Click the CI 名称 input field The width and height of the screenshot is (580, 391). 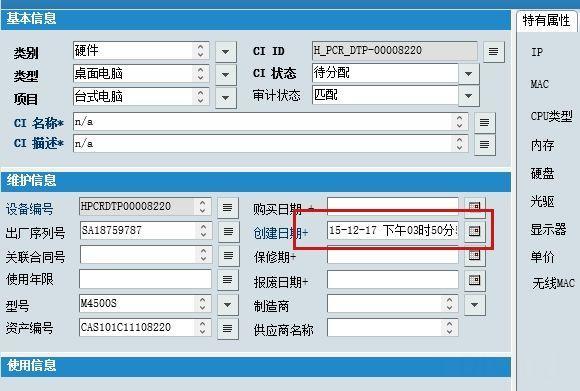click(271, 122)
